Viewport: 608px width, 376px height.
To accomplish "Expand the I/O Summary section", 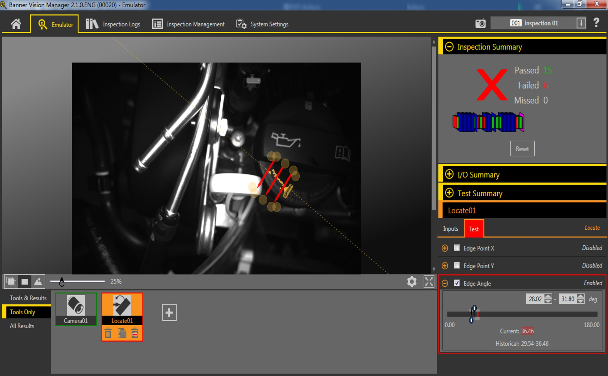I will tap(449, 174).
